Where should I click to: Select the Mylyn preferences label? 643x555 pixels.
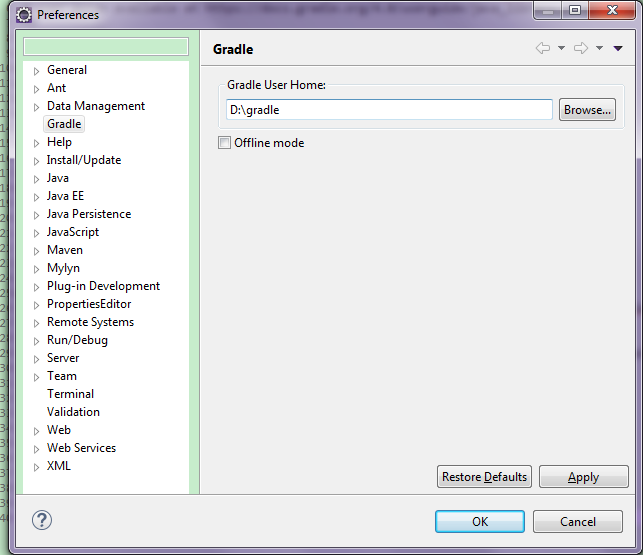64,268
